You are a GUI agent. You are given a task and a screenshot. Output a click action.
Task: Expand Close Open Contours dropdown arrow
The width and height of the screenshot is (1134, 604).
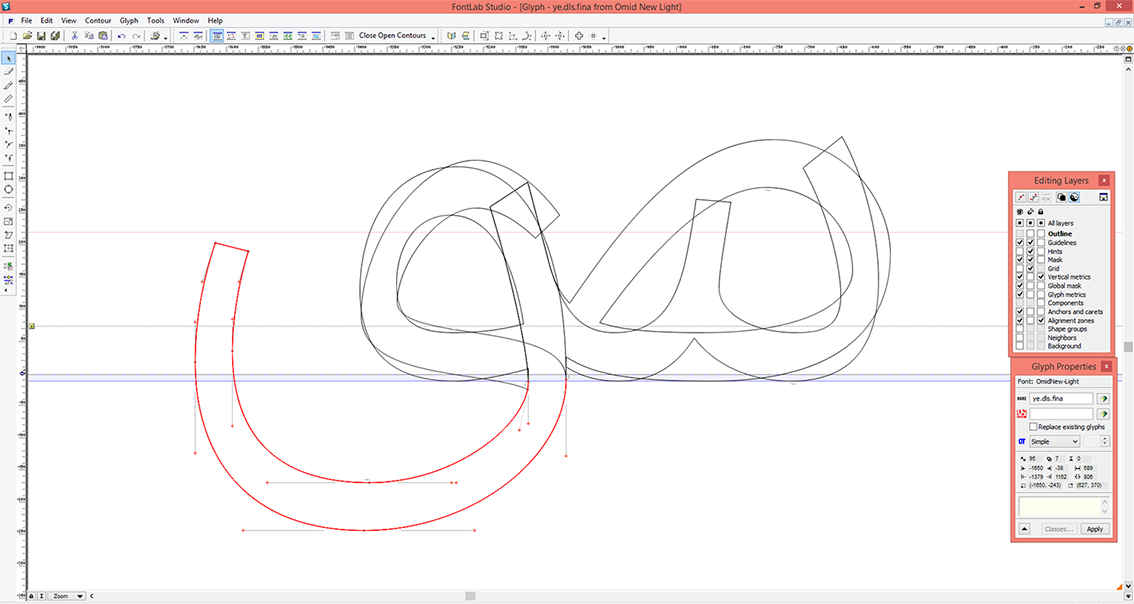[433, 36]
